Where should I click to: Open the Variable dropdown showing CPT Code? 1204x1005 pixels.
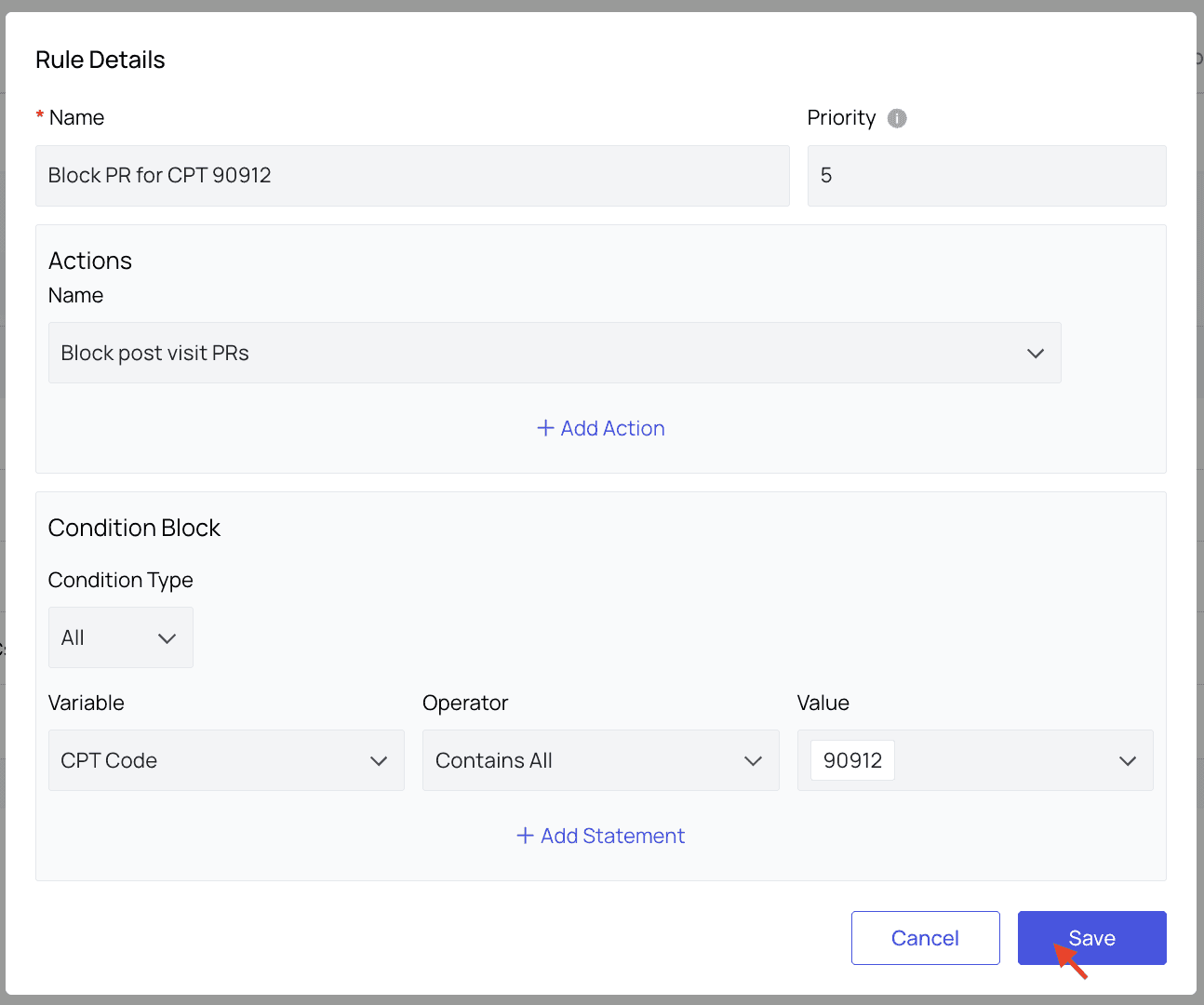coord(225,760)
